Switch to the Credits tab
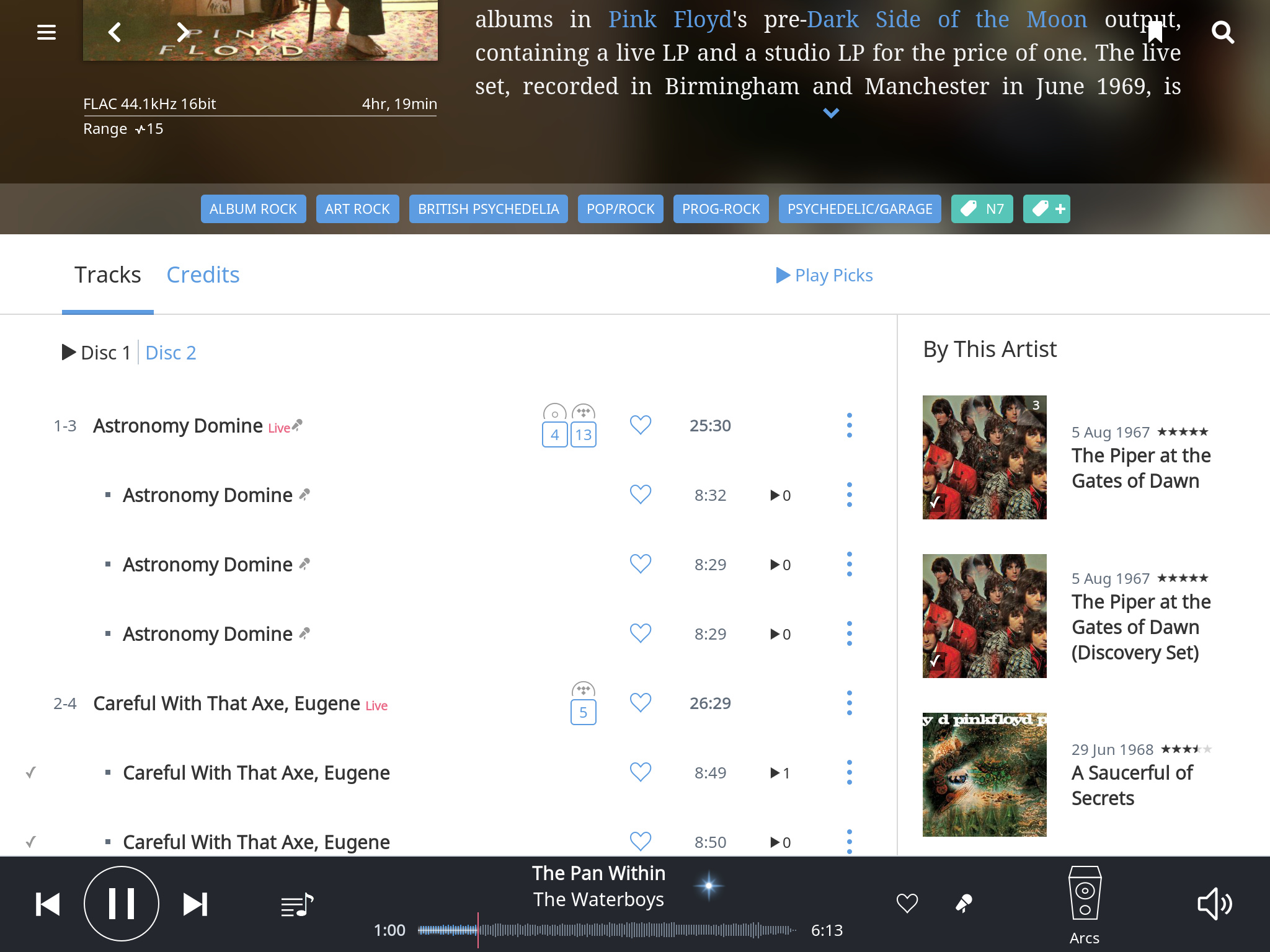1270x952 pixels. (x=203, y=275)
